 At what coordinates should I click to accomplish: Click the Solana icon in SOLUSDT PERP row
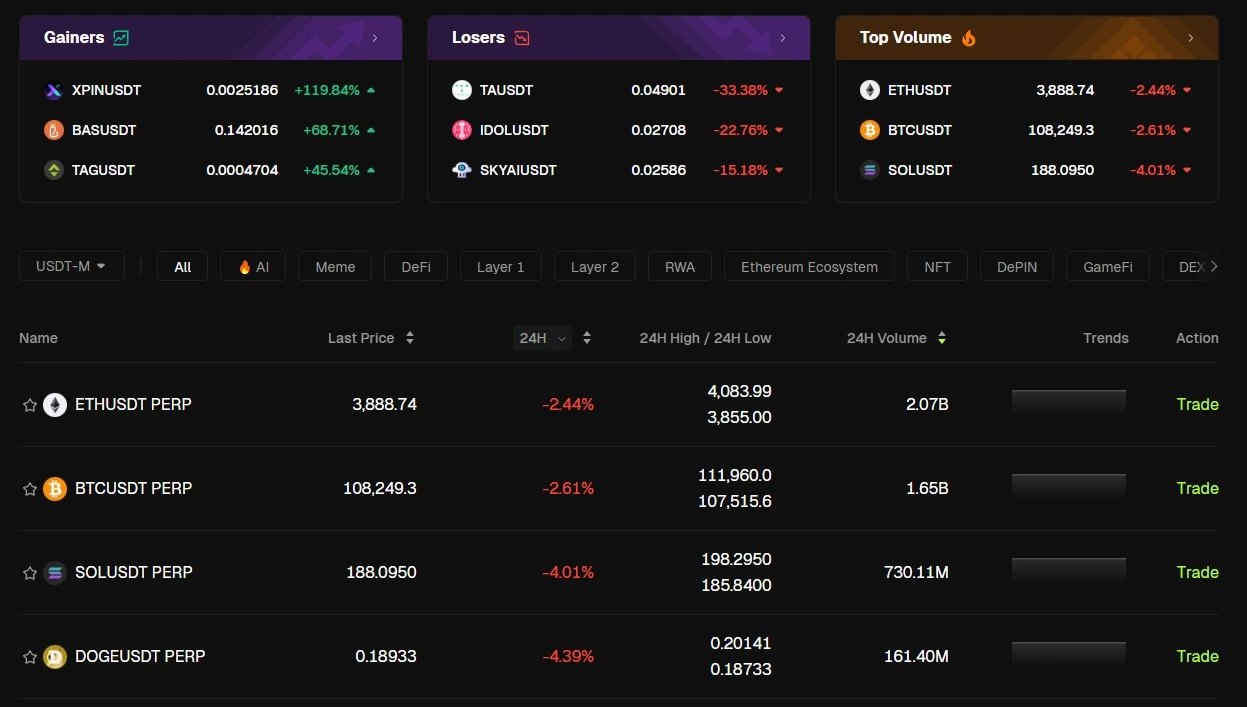click(55, 573)
